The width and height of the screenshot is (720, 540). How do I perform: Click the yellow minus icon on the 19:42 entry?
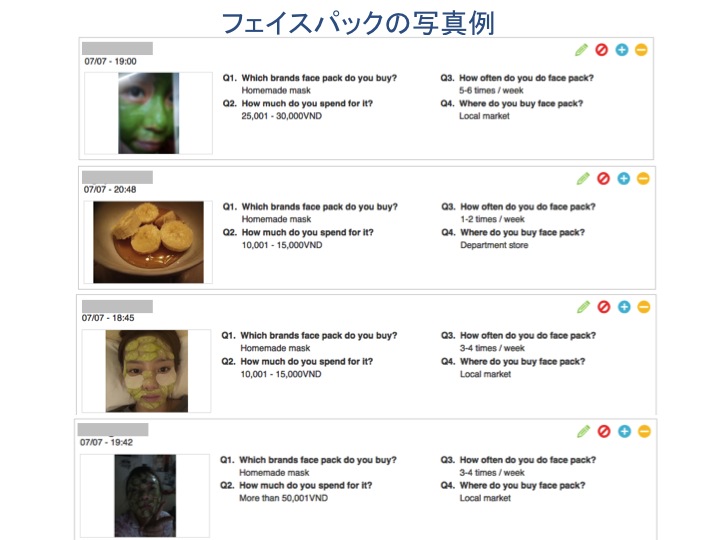tap(644, 431)
